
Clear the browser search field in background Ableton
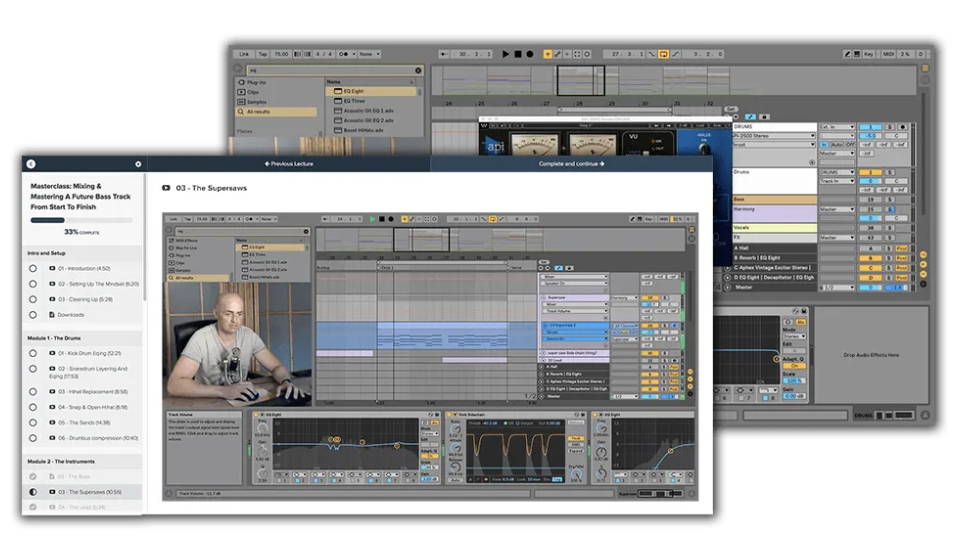click(x=418, y=70)
